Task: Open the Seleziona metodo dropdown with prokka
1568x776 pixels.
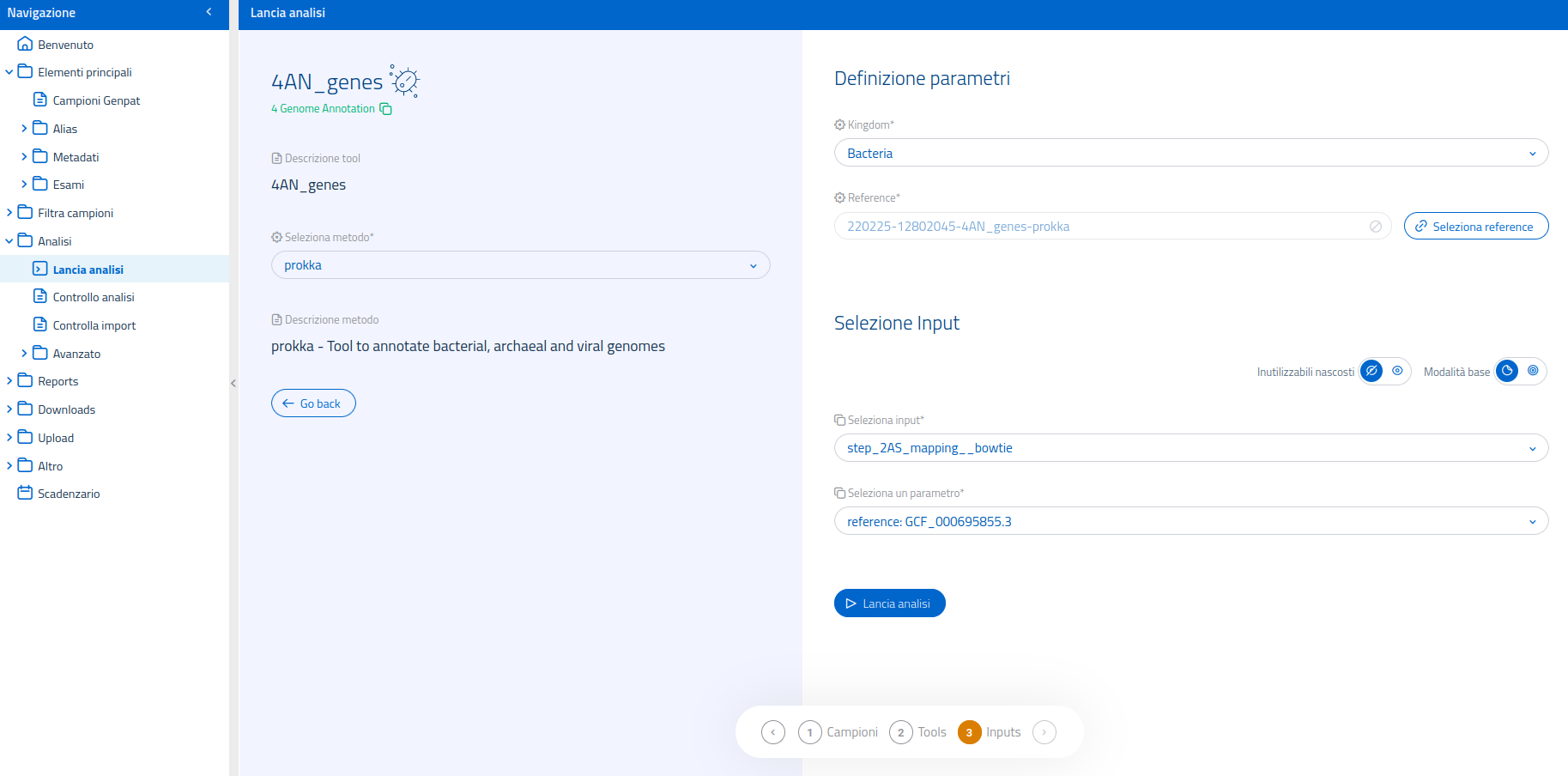Action: (x=520, y=265)
